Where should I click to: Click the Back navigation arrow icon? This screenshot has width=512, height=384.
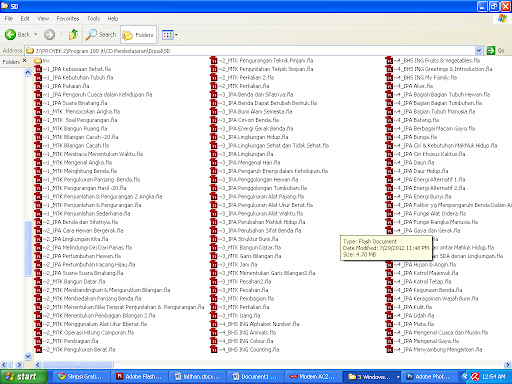(10, 34)
